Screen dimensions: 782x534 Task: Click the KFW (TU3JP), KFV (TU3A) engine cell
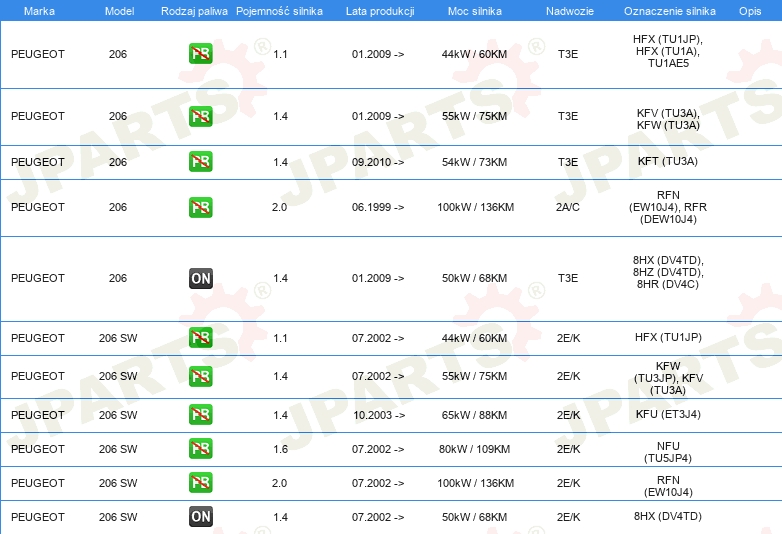pyautogui.click(x=668, y=378)
